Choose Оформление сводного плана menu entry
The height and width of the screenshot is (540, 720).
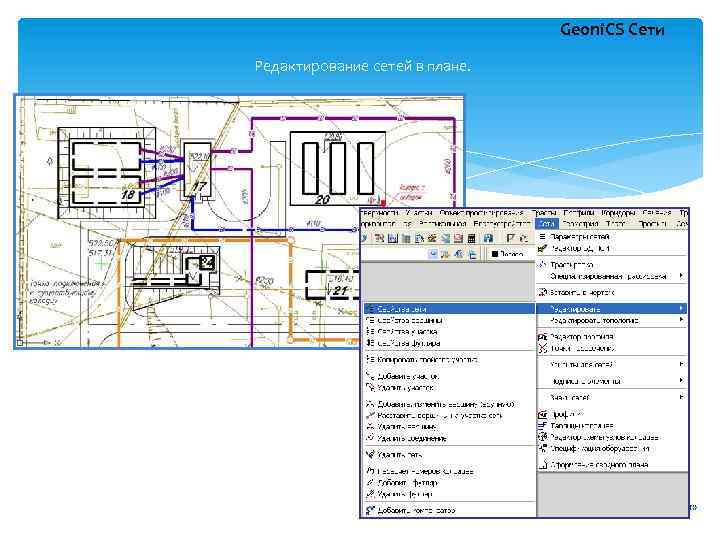[599, 465]
